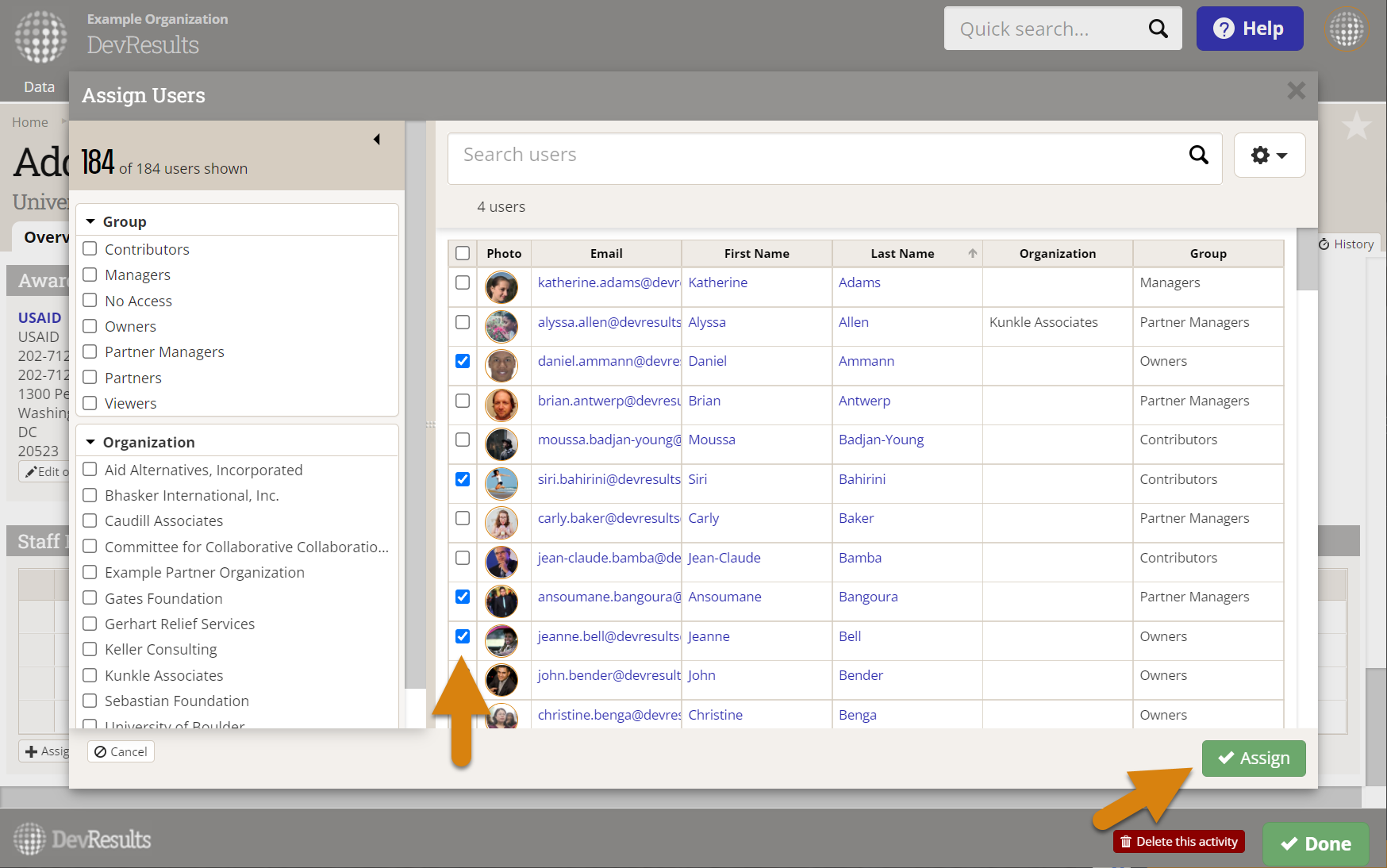Image resolution: width=1387 pixels, height=868 pixels.
Task: Open Ansoumane Bangoura's profile photo
Action: 501,601
